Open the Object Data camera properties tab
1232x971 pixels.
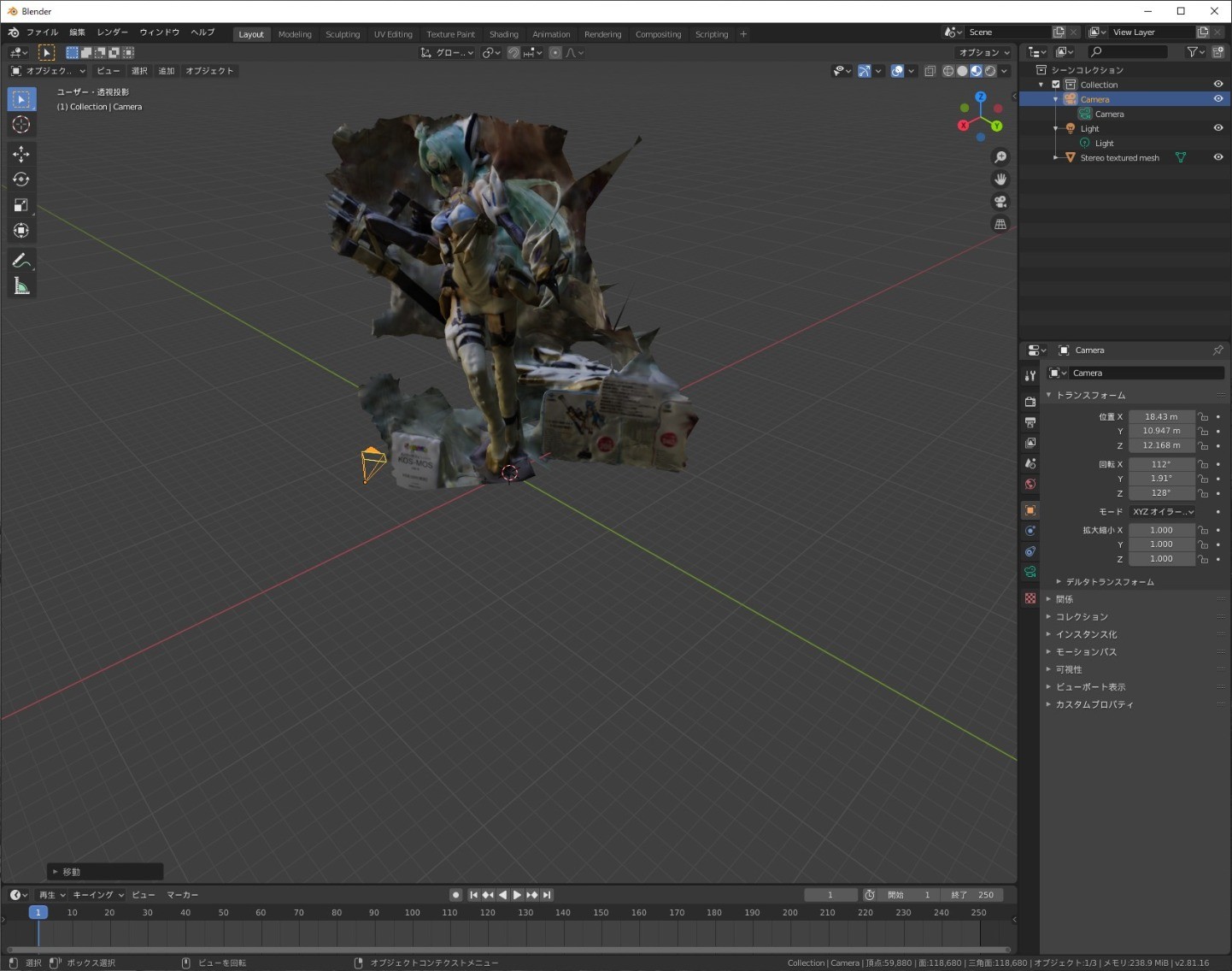pyautogui.click(x=1030, y=572)
